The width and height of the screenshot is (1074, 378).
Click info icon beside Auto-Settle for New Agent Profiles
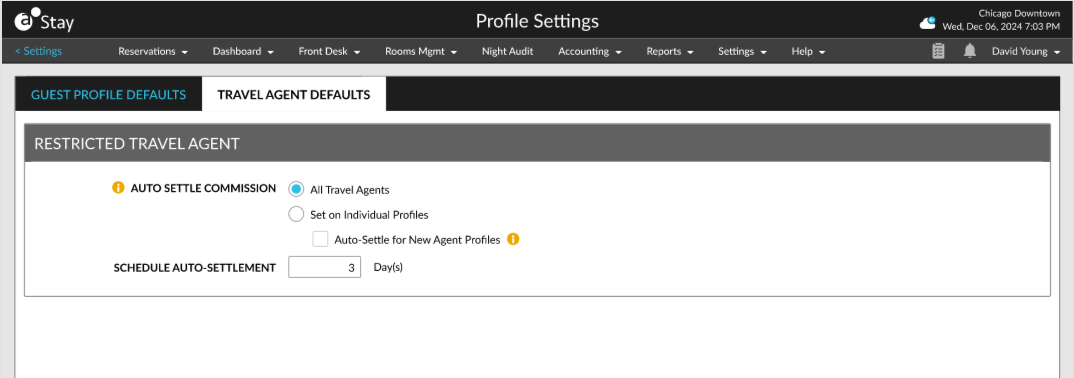pyautogui.click(x=513, y=239)
